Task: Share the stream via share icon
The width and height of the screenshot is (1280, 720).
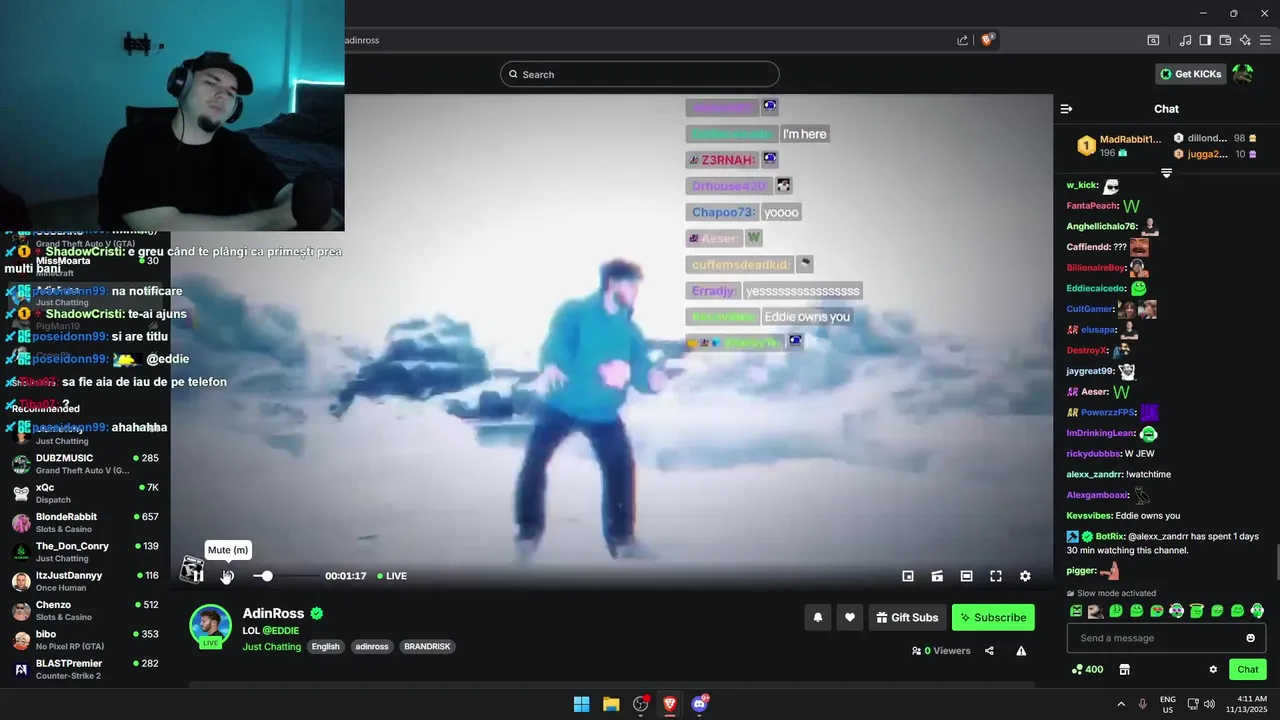Action: point(989,651)
